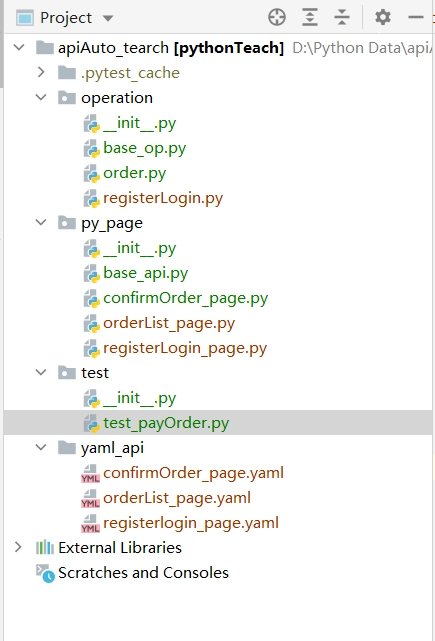
Task: Select the apiAuto_tearch project root
Action: [x=171, y=48]
